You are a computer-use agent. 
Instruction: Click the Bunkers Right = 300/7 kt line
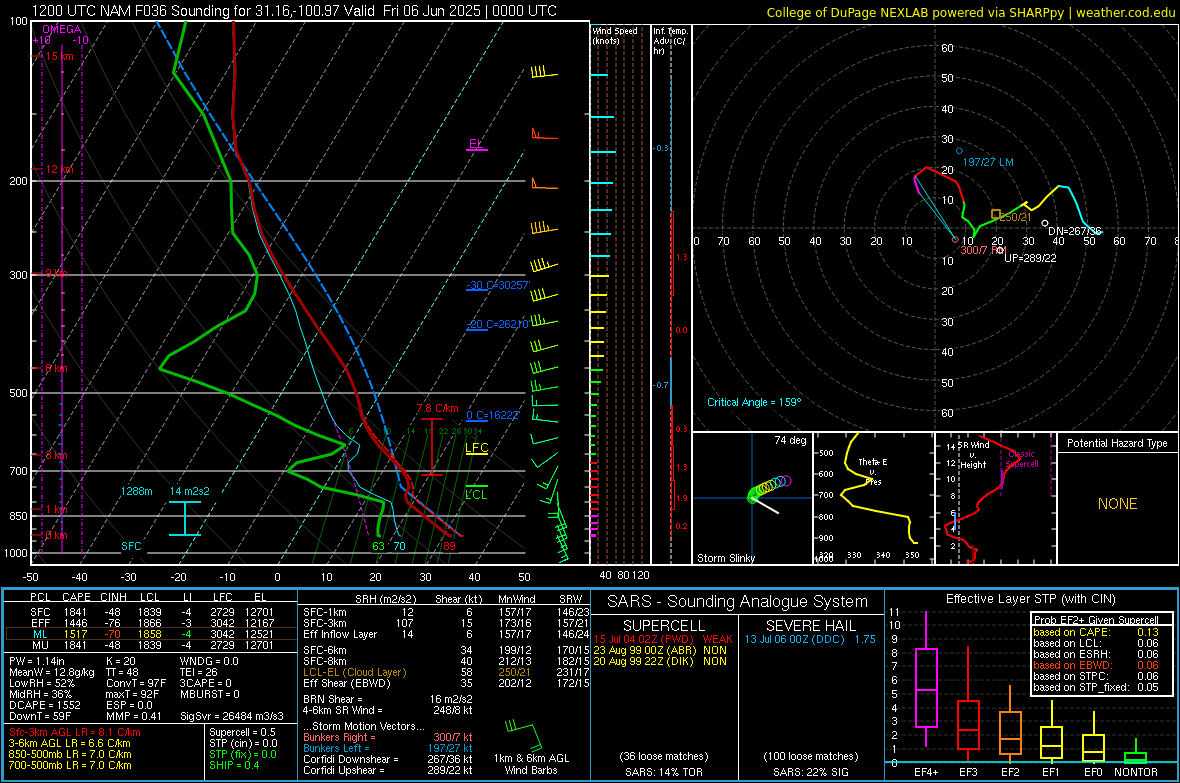coord(388,737)
